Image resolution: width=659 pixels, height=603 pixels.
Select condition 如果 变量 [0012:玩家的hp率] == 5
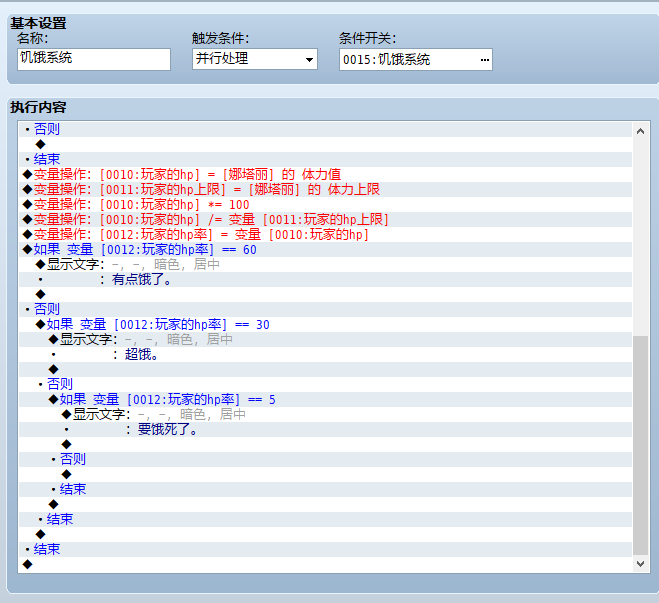[325, 400]
